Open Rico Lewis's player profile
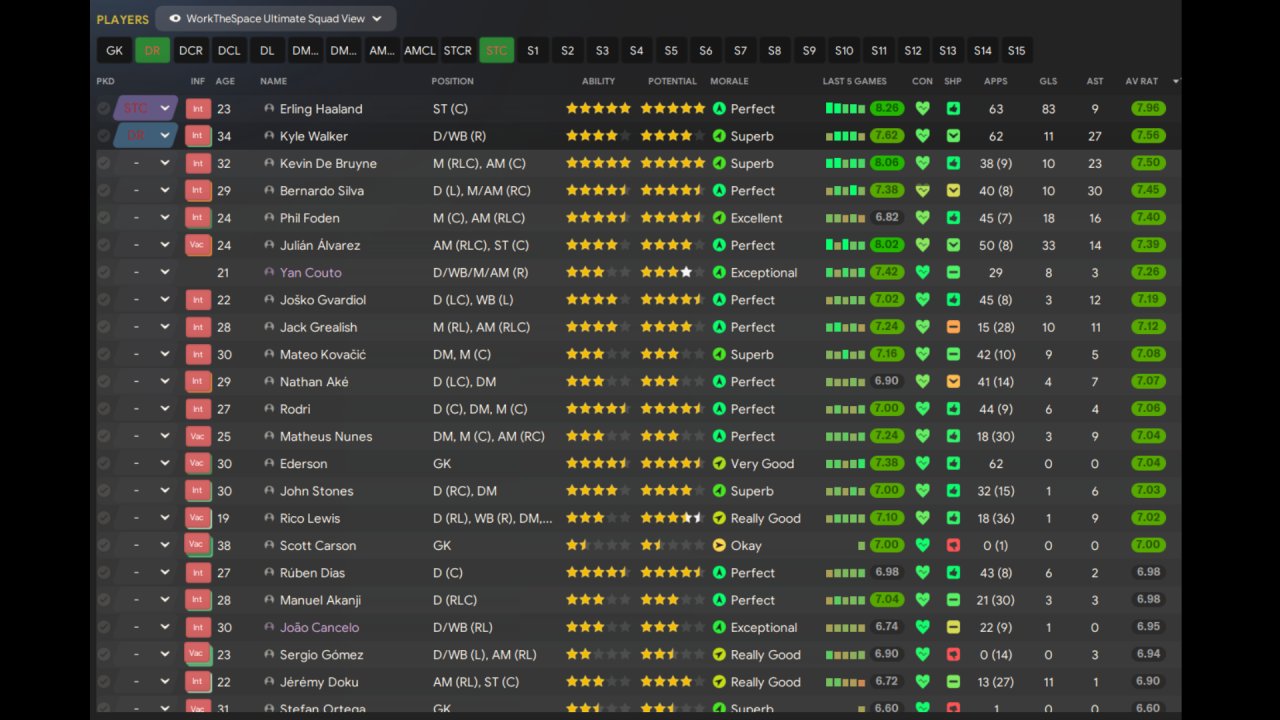Screen dimensions: 1280x720 [x=310, y=518]
